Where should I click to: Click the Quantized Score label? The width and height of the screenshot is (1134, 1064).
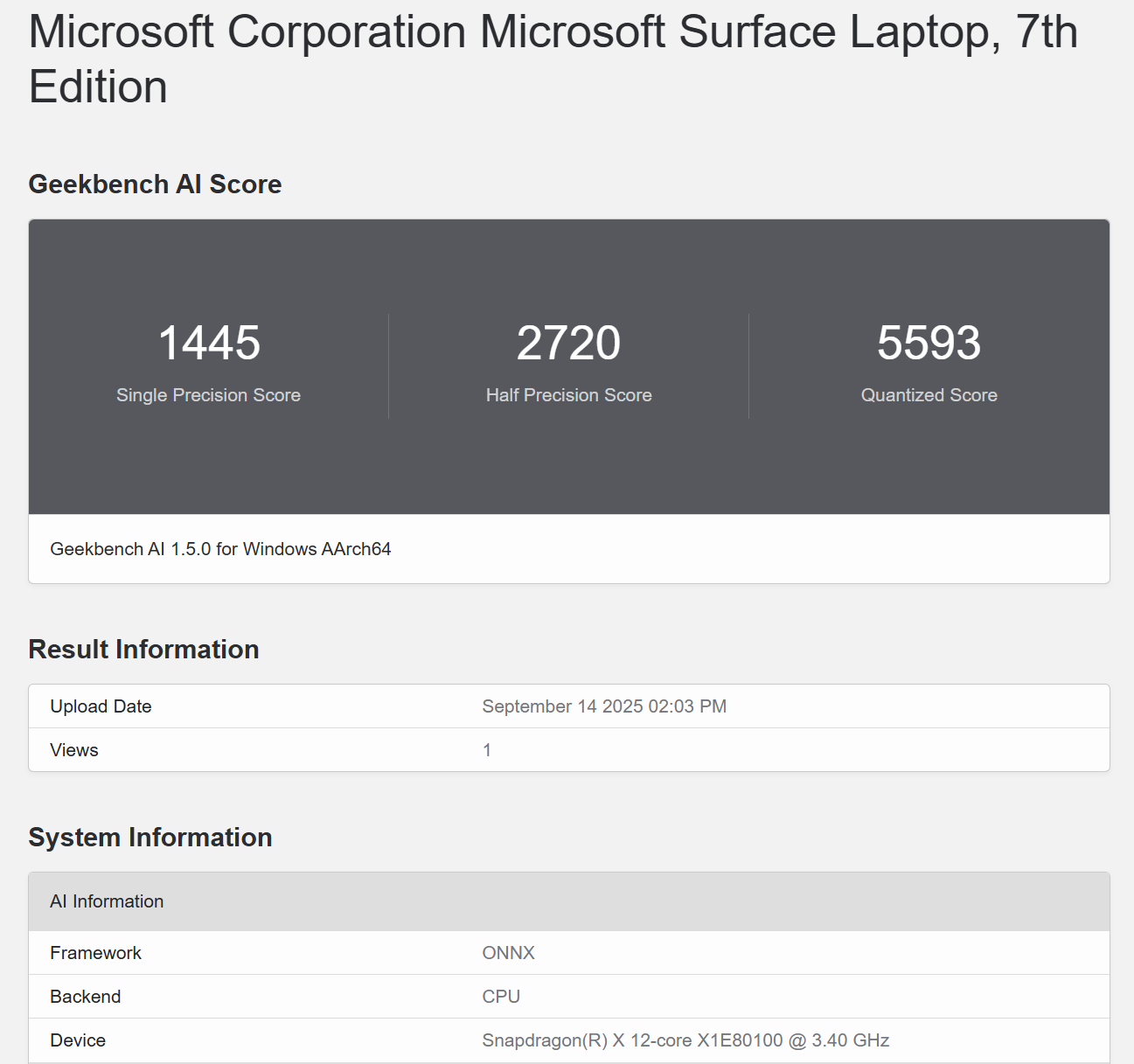929,395
